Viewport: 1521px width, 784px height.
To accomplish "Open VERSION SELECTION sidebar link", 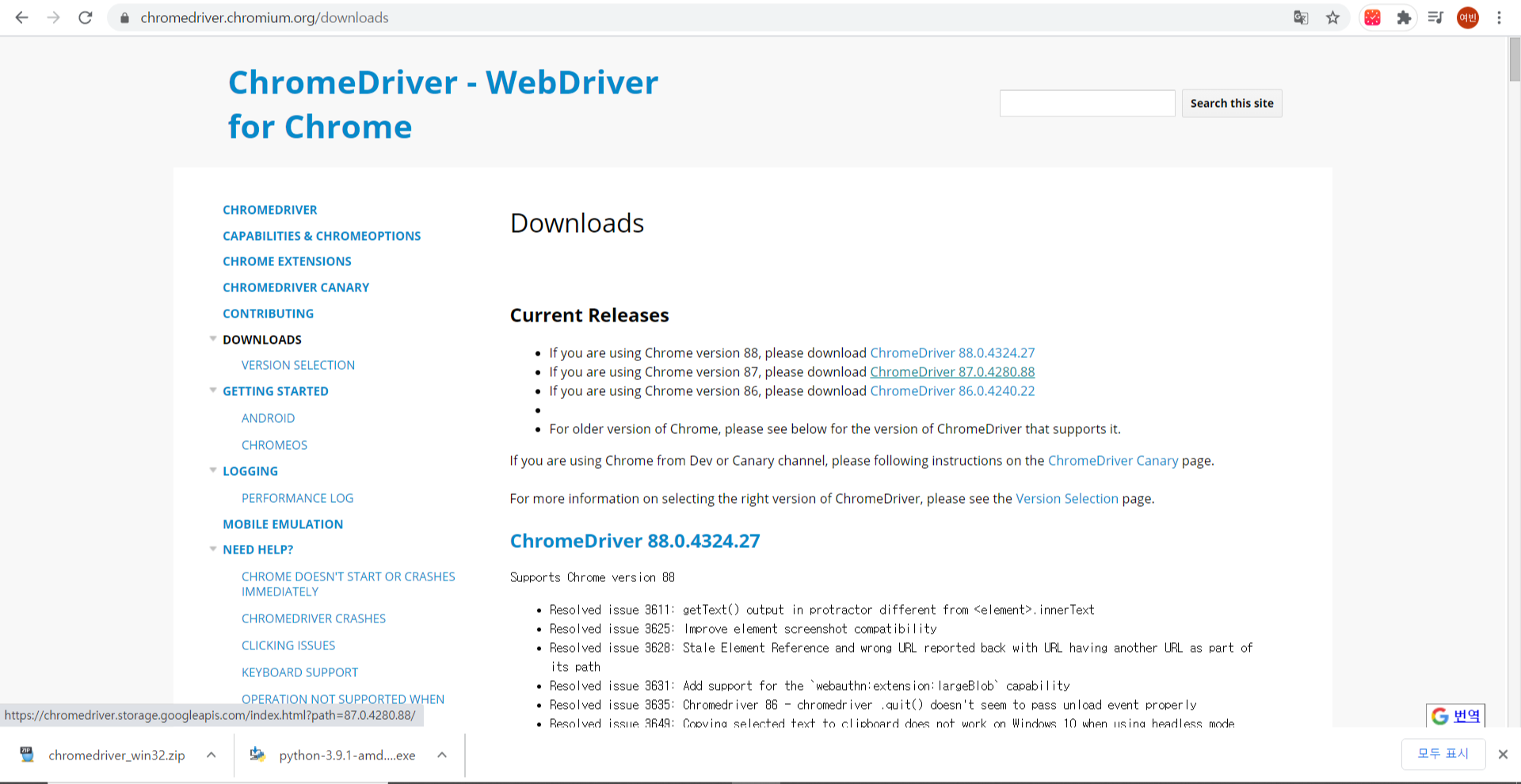I will (298, 365).
